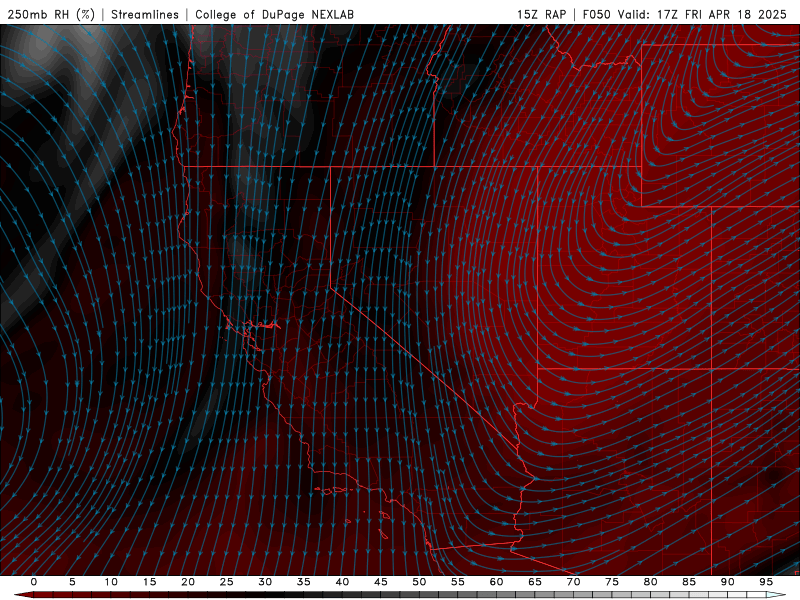Click the "75" color scale label
Viewport: 800px width, 600px height.
612,582
